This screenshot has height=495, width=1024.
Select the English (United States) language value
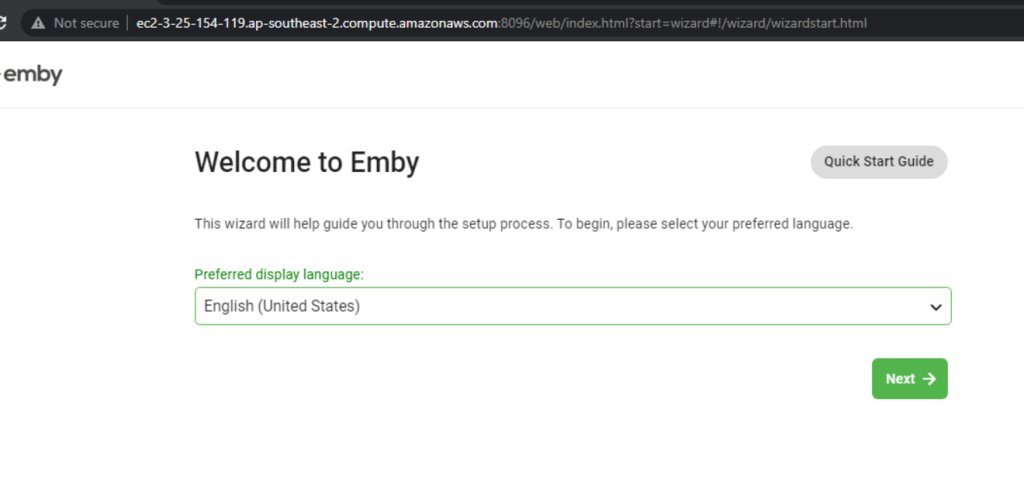(282, 307)
